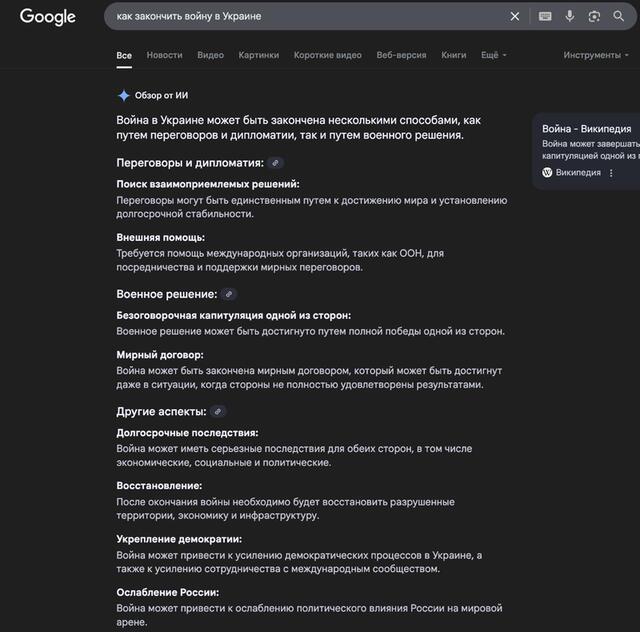Start voice search with the microphone icon
Viewport: 640px width, 632px height.
coord(570,16)
